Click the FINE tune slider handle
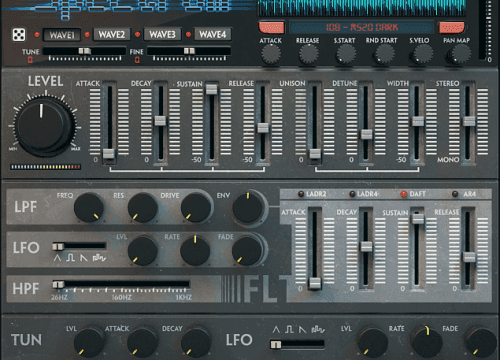 click(x=189, y=51)
